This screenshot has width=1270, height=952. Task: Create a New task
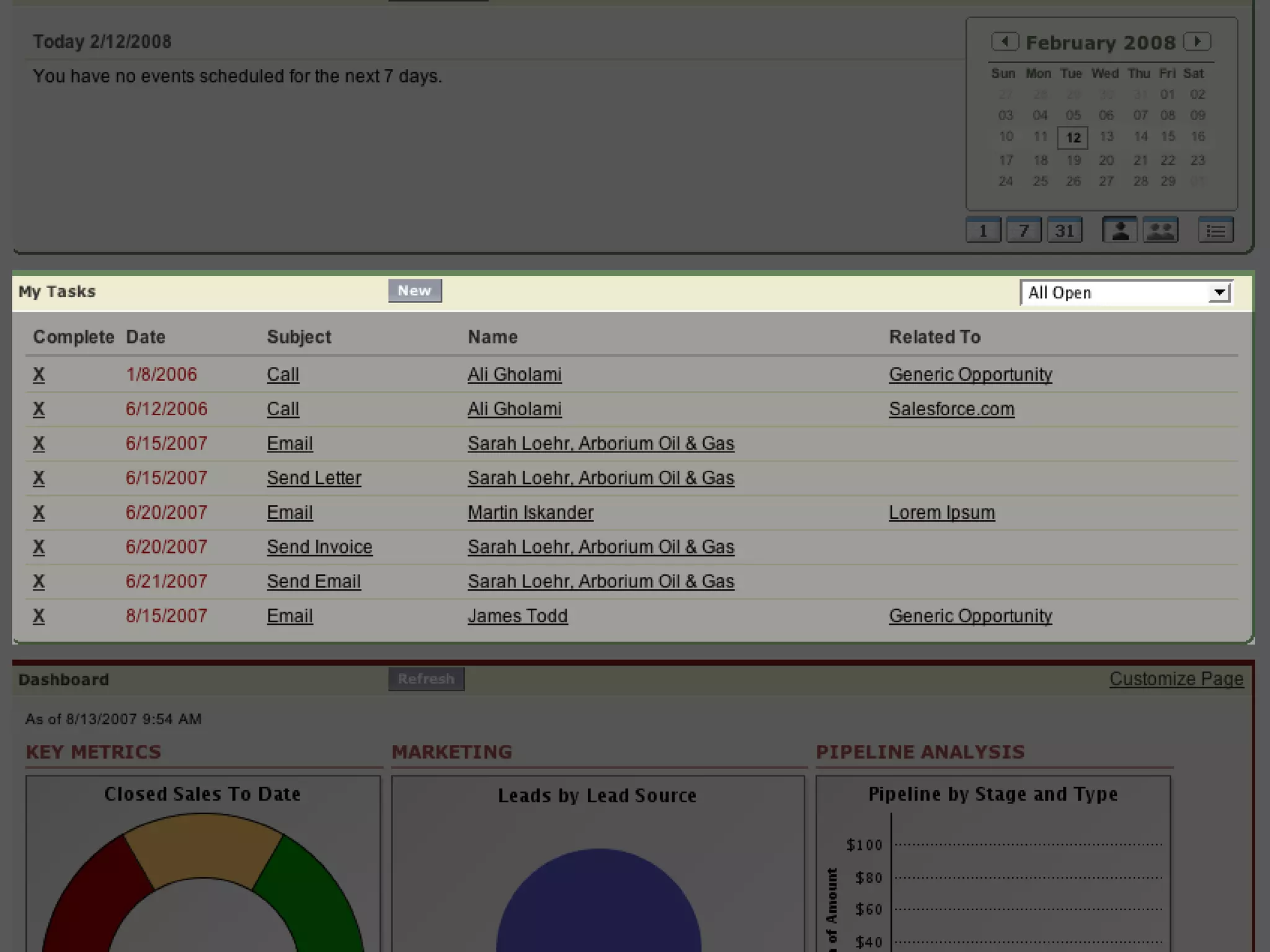pyautogui.click(x=415, y=291)
